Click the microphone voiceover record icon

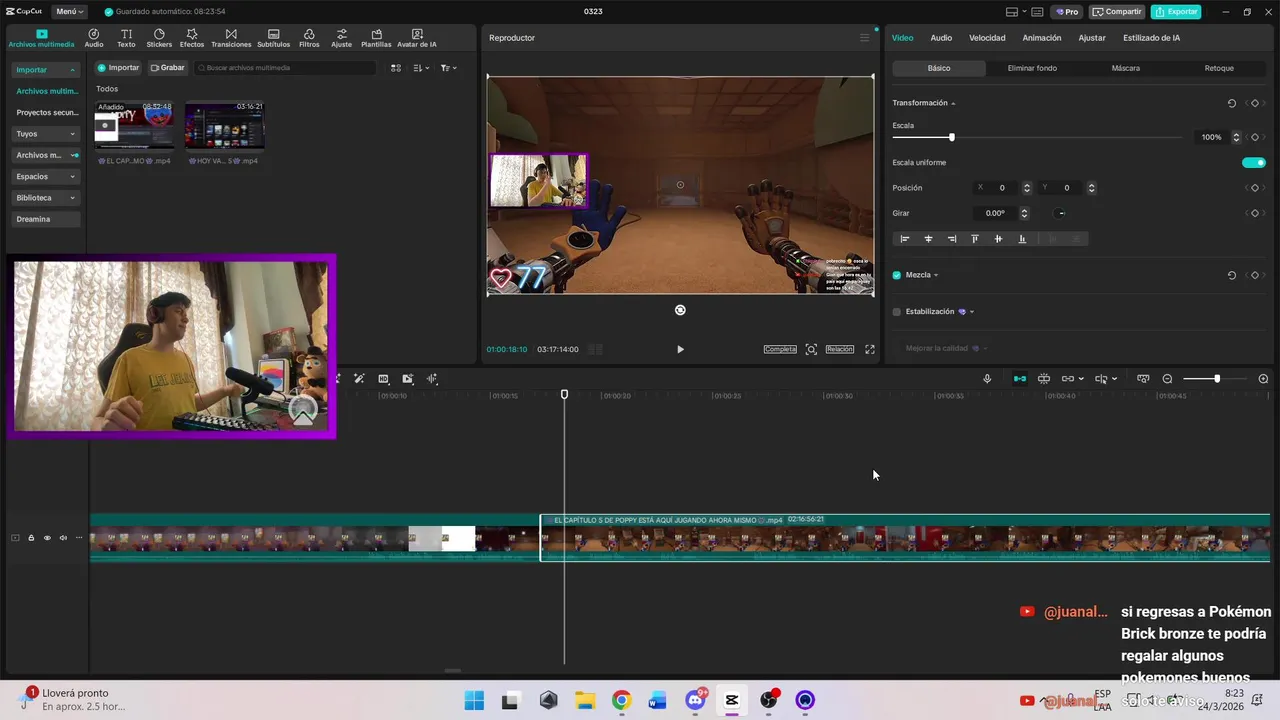click(x=987, y=379)
